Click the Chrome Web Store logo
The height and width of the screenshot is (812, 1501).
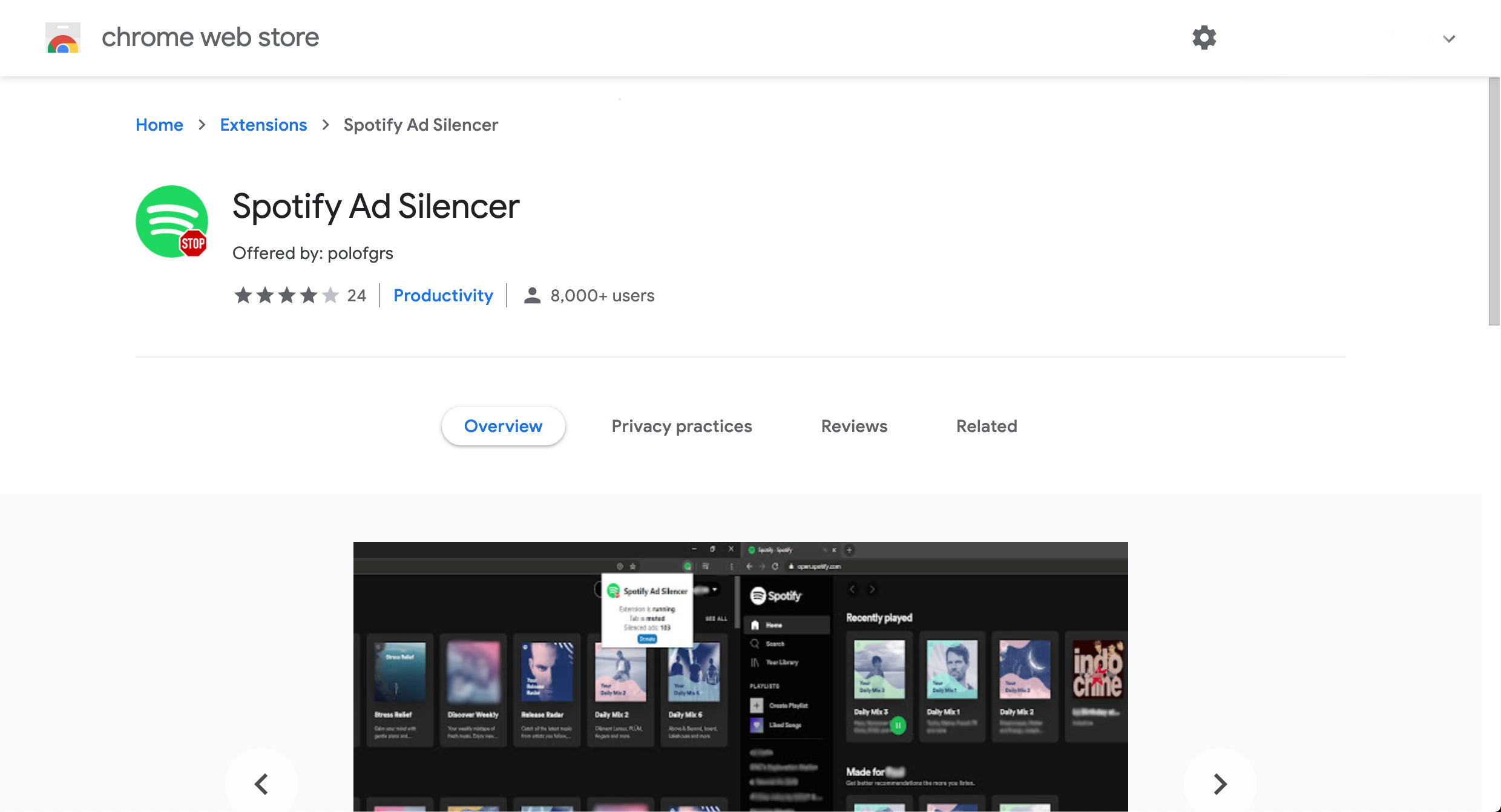tap(62, 38)
